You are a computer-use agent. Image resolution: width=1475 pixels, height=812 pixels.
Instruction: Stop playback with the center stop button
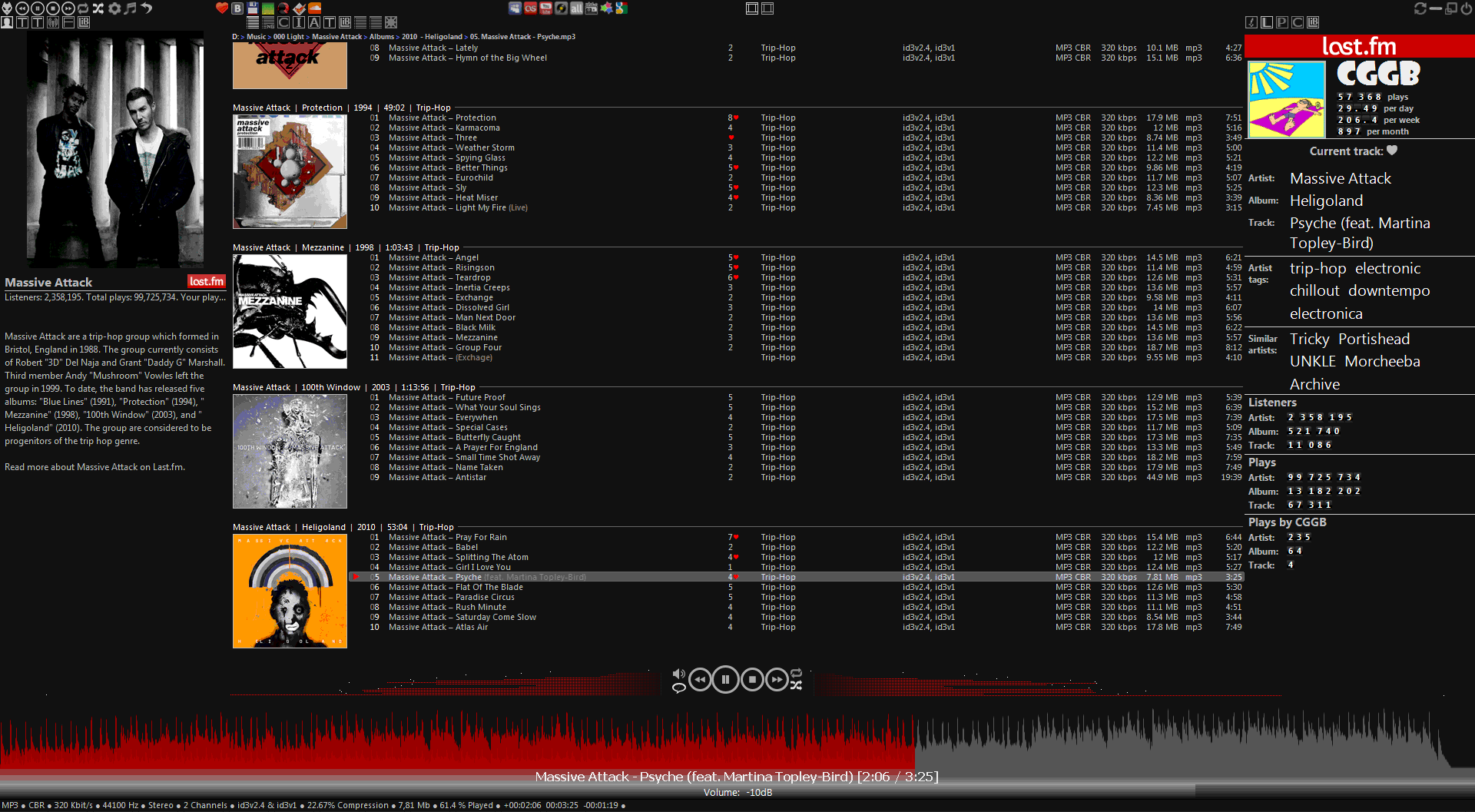(752, 679)
